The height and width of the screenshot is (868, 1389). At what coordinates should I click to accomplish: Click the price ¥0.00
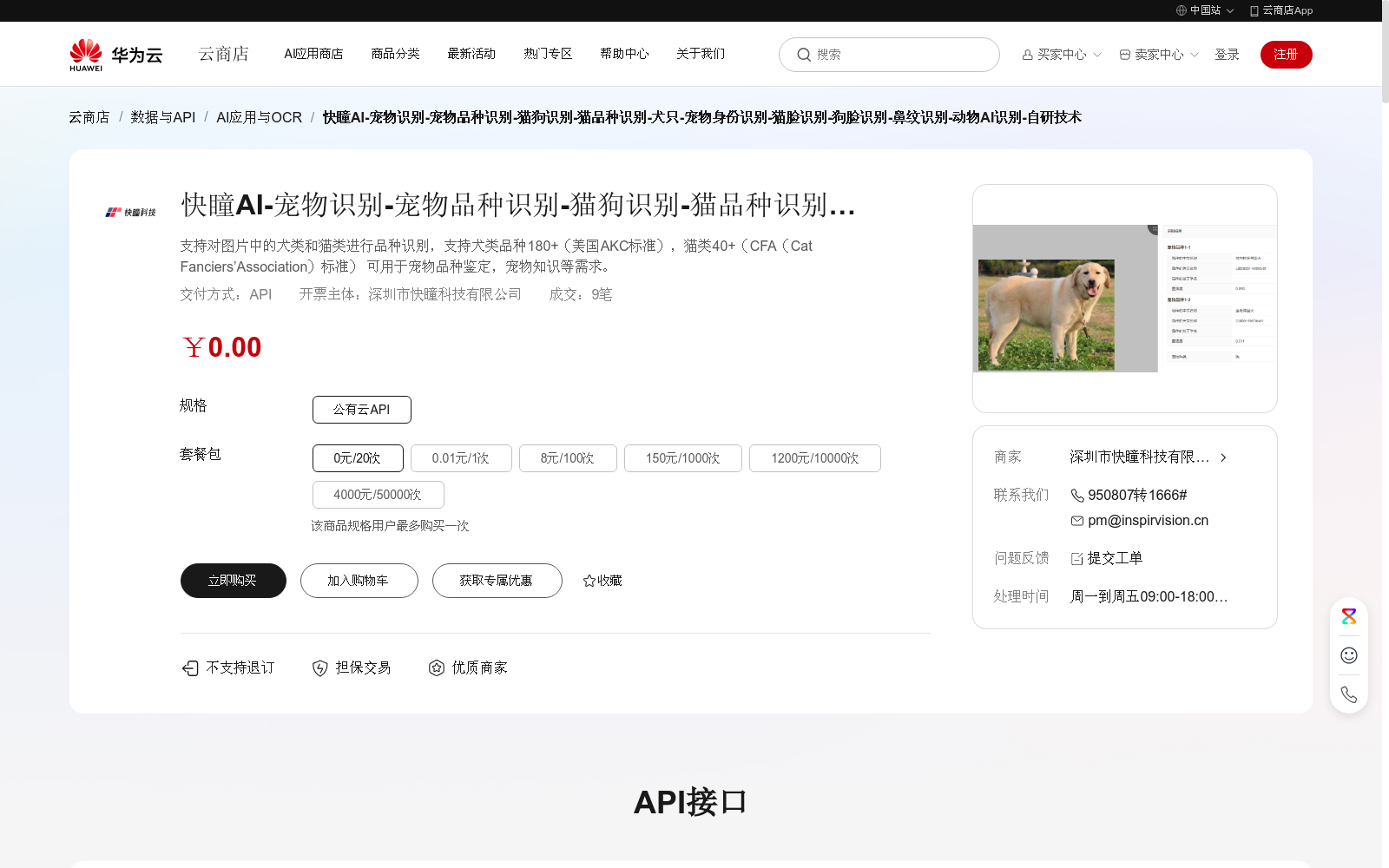click(x=221, y=347)
